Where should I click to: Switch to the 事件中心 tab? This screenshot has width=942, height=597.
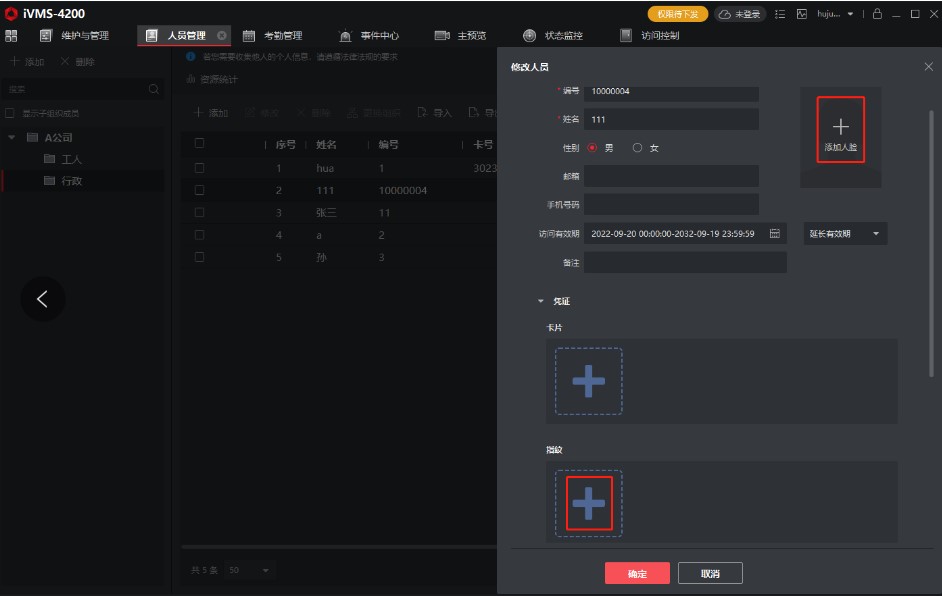[369, 35]
